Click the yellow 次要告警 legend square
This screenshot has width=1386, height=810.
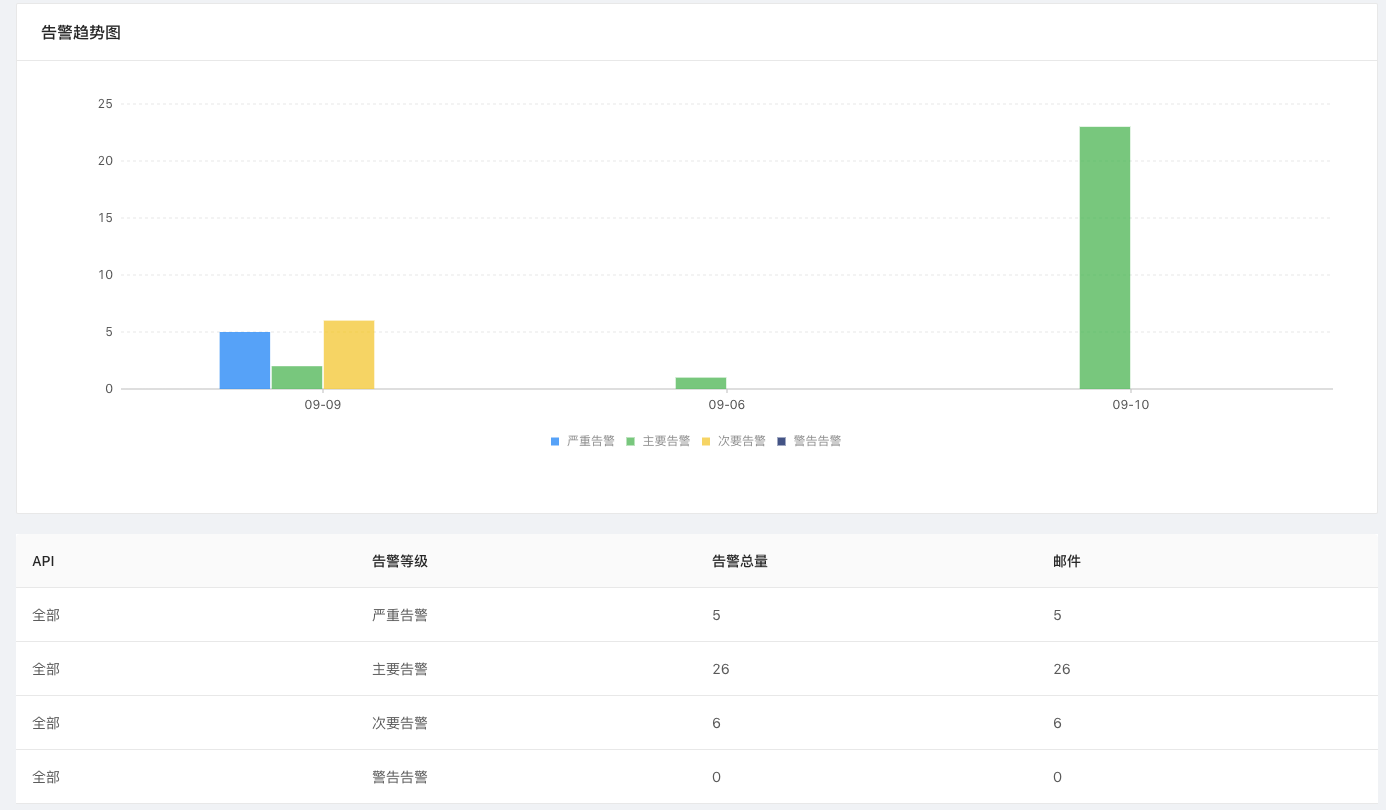(706, 441)
